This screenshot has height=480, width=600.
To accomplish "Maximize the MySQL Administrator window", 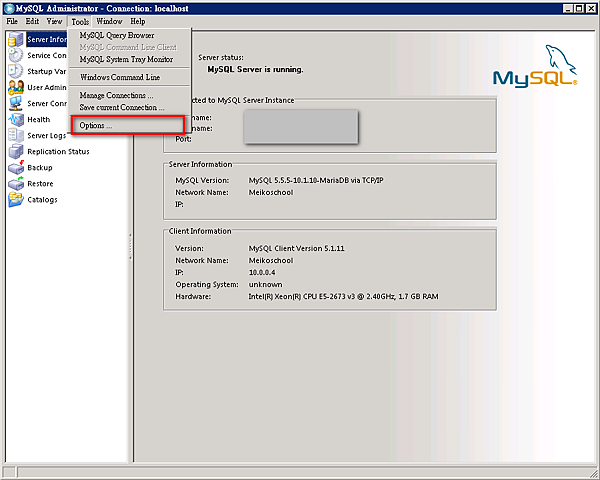I will coord(579,8).
